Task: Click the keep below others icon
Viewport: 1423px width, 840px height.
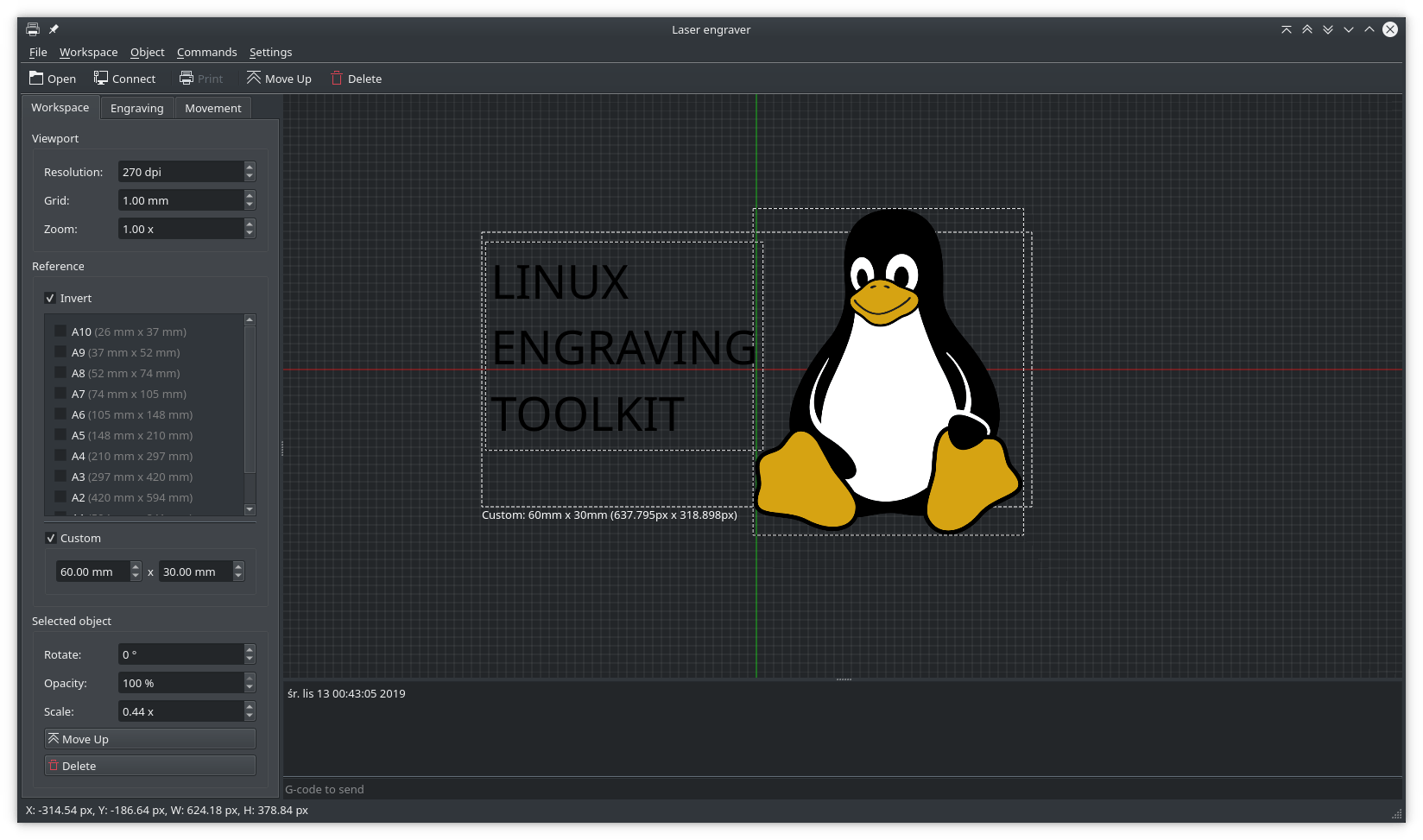Action: [x=1328, y=29]
